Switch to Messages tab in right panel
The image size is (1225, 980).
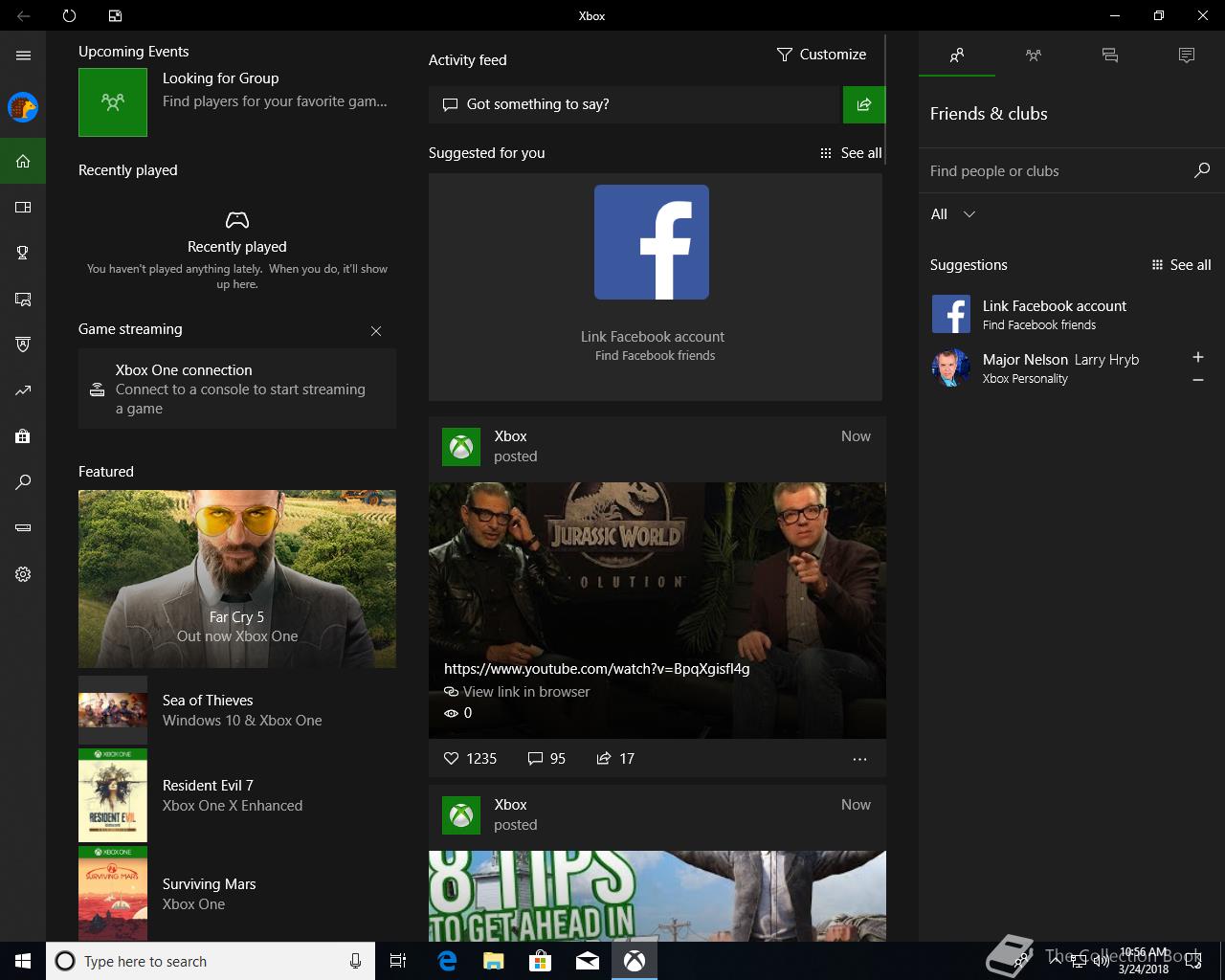[x=1110, y=56]
